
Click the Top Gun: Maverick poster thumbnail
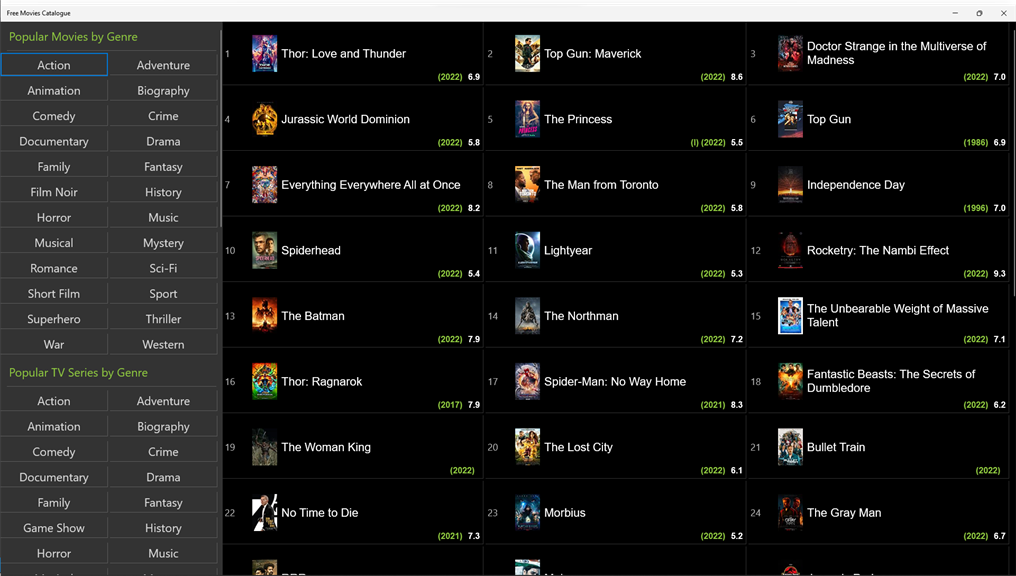(527, 54)
